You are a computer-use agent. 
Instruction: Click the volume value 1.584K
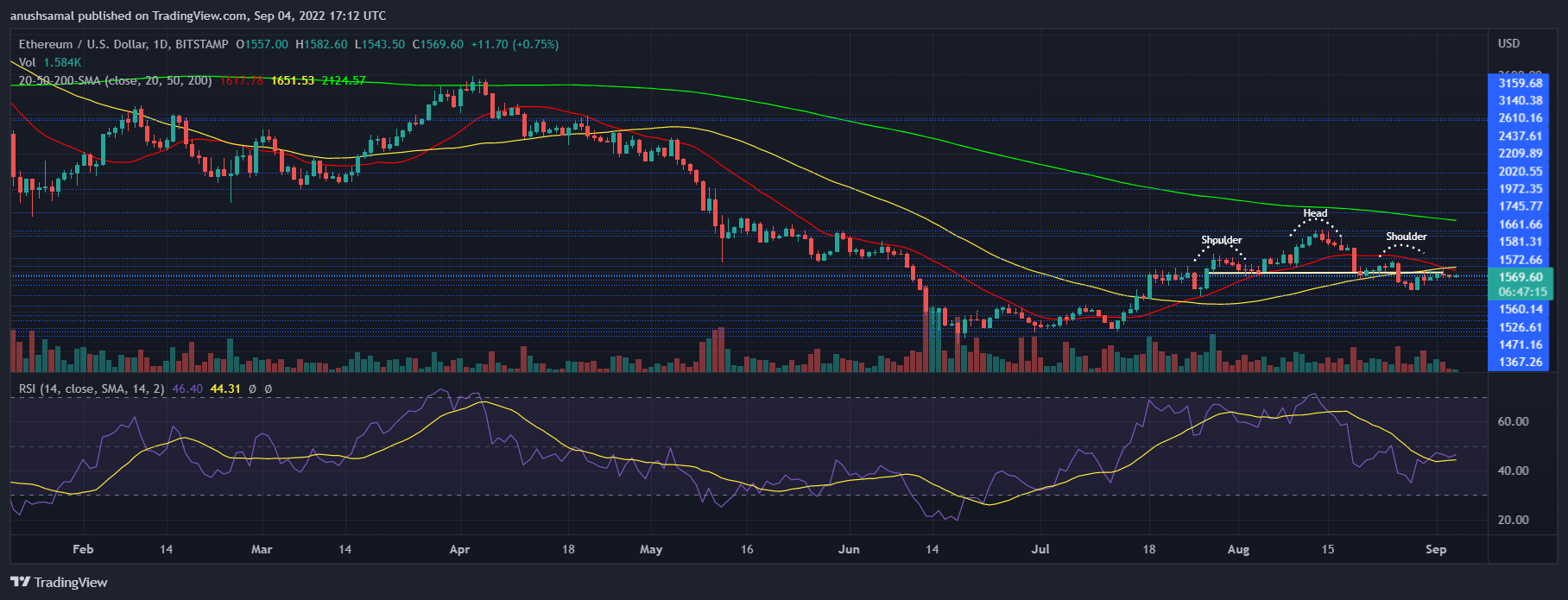pos(62,62)
